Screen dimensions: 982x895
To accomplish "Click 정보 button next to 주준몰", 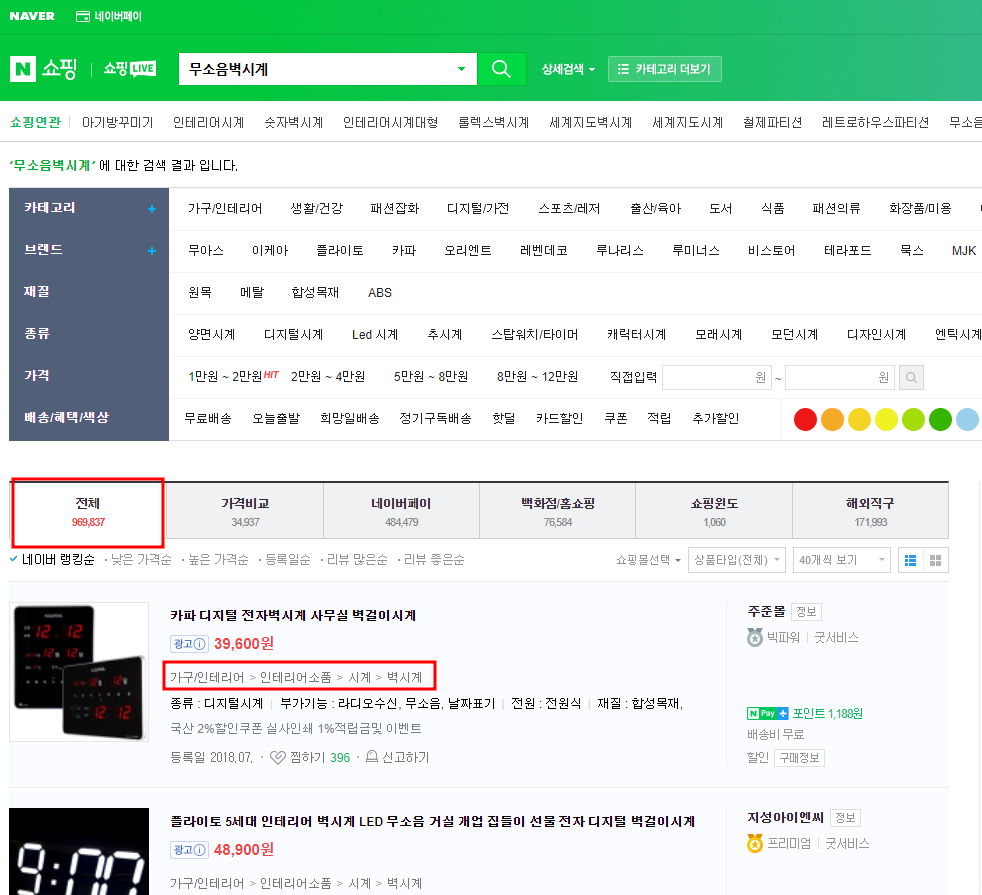I will point(806,612).
